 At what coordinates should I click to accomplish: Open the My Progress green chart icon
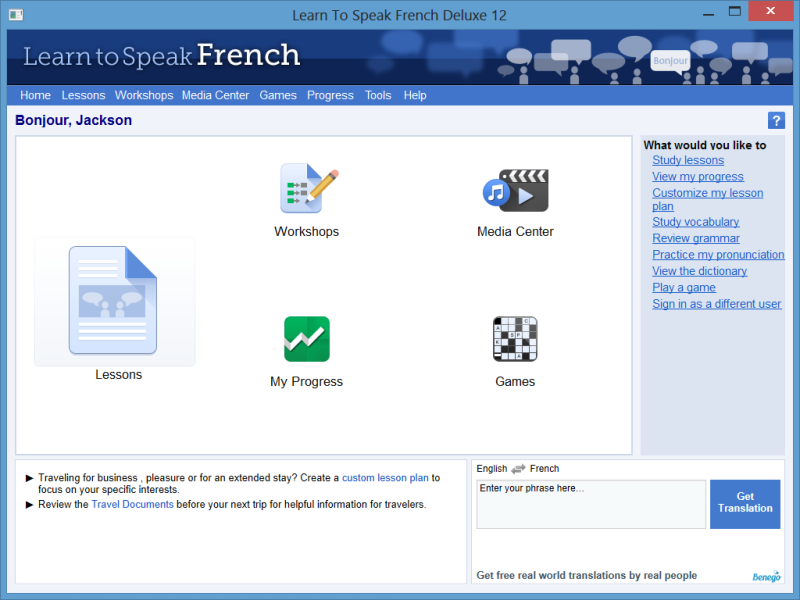pyautogui.click(x=307, y=339)
